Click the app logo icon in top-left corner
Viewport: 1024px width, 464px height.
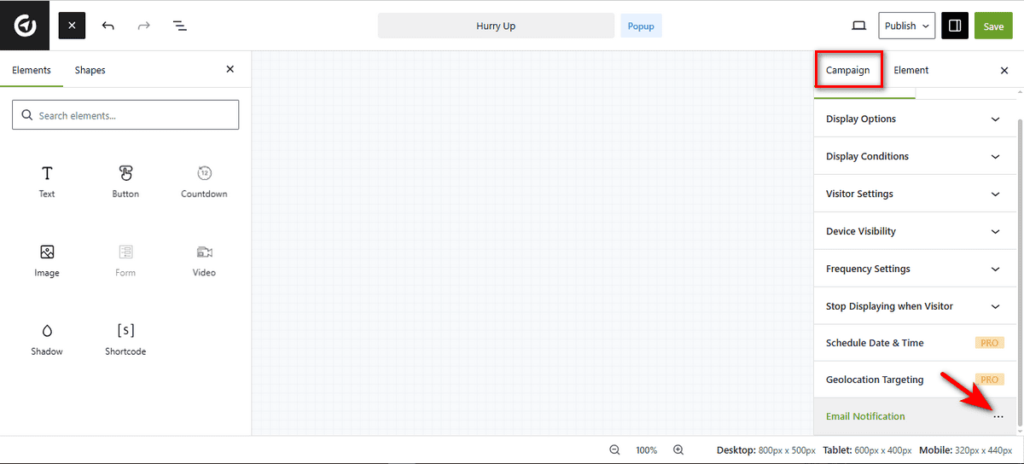[25, 26]
